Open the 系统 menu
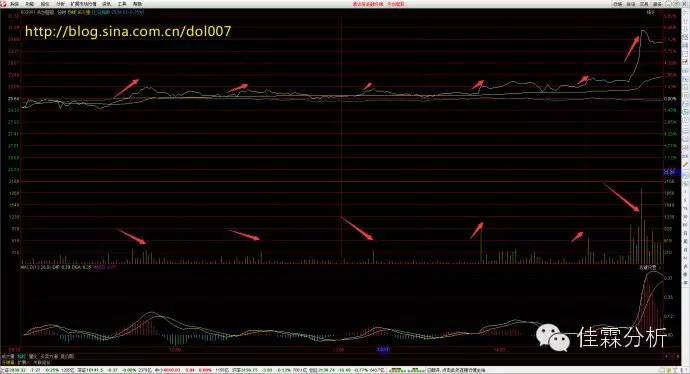The image size is (690, 374). click(x=15, y=4)
